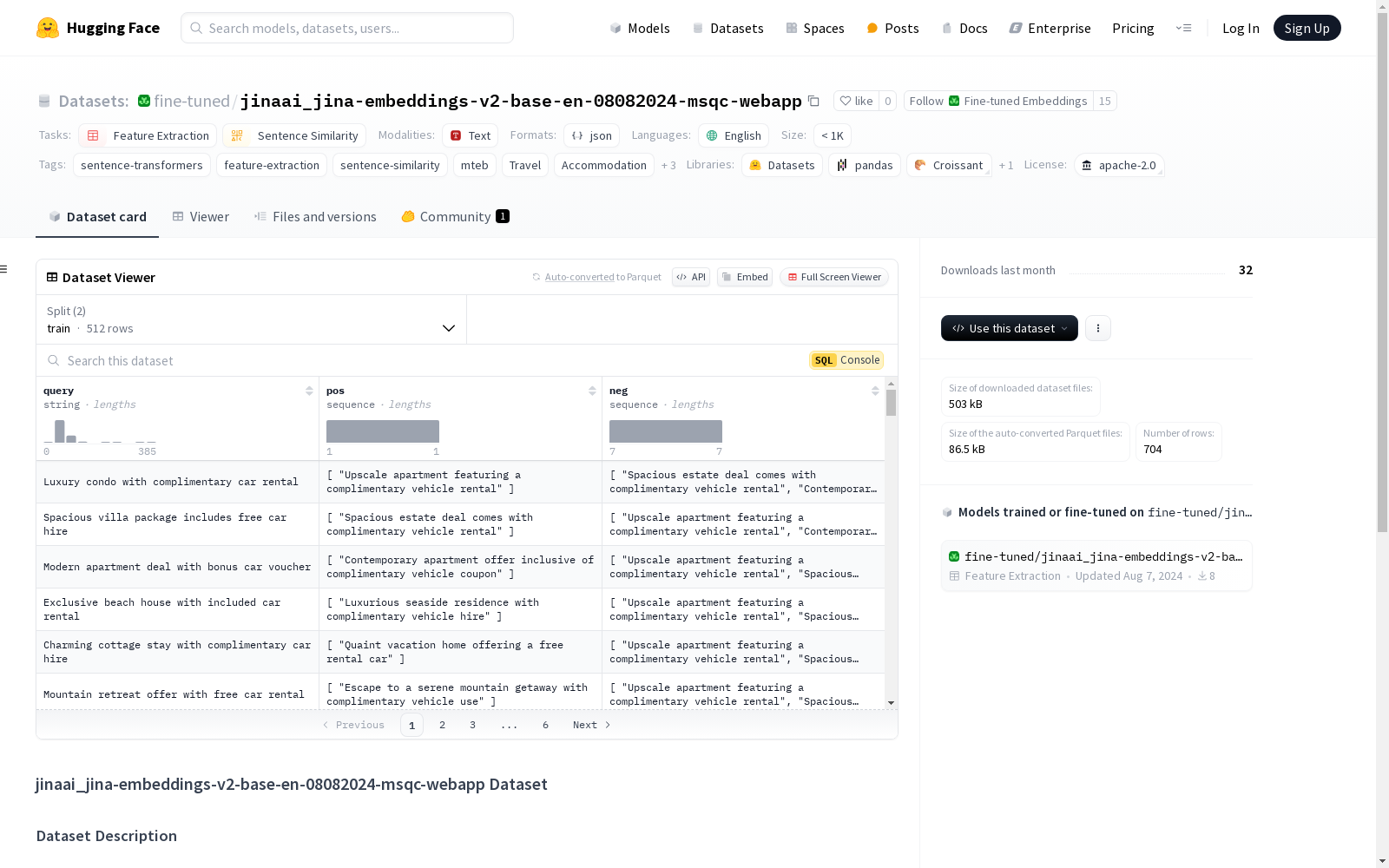
Task: Open the left sidebar table-of-contents icon
Action: click(4, 269)
